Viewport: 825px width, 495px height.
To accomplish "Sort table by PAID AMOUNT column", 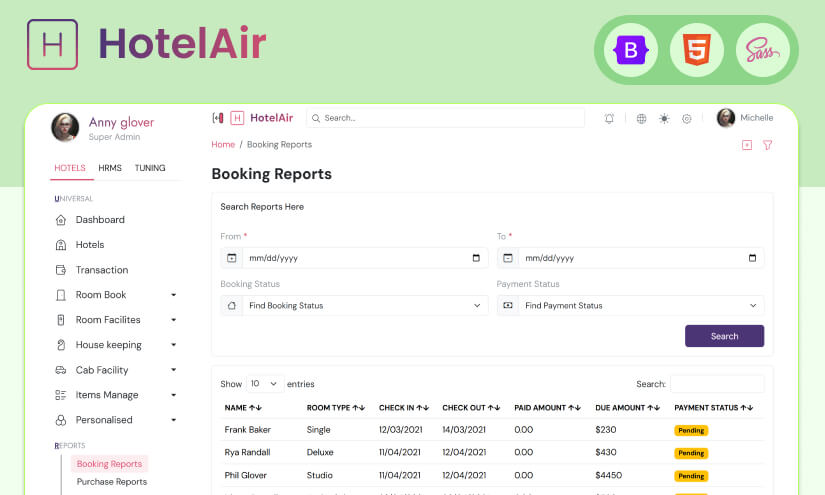I will tap(547, 408).
